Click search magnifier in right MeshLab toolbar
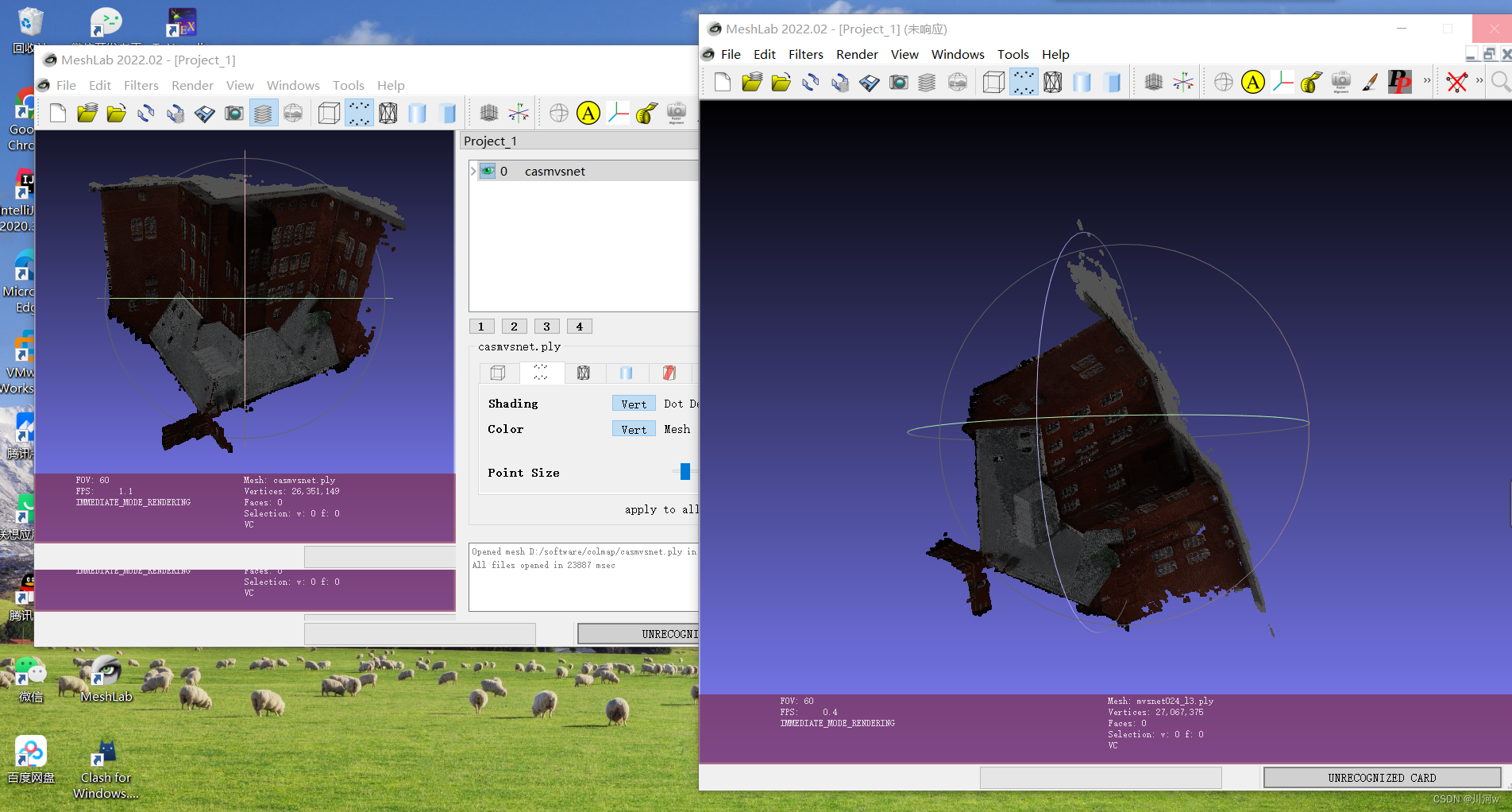Viewport: 1512px width, 812px height. point(1500,82)
